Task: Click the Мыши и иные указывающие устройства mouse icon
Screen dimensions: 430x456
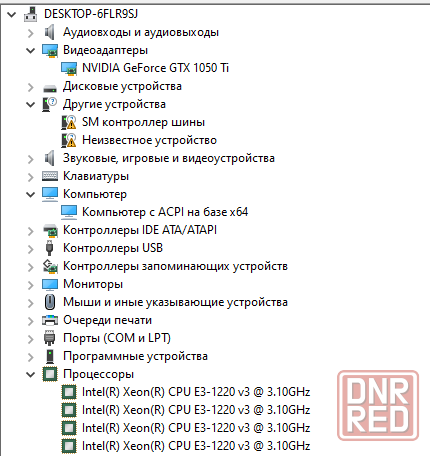Action: click(x=50, y=302)
